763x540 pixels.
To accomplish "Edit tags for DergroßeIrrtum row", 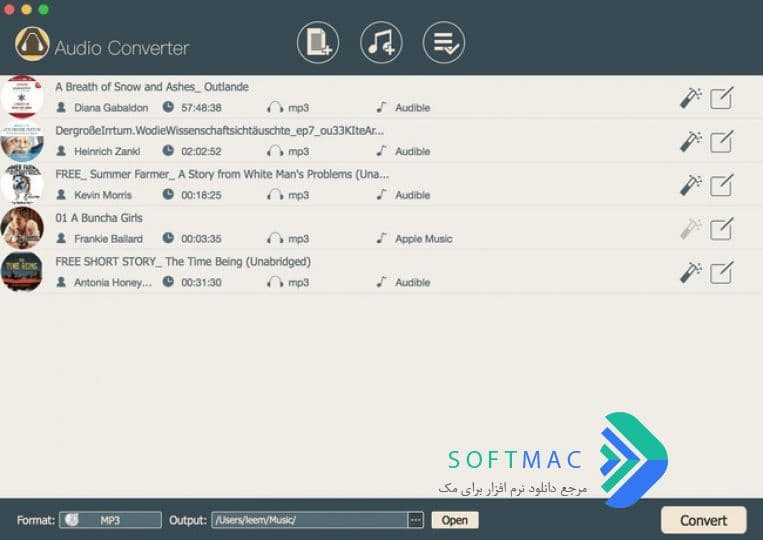I will [x=722, y=142].
